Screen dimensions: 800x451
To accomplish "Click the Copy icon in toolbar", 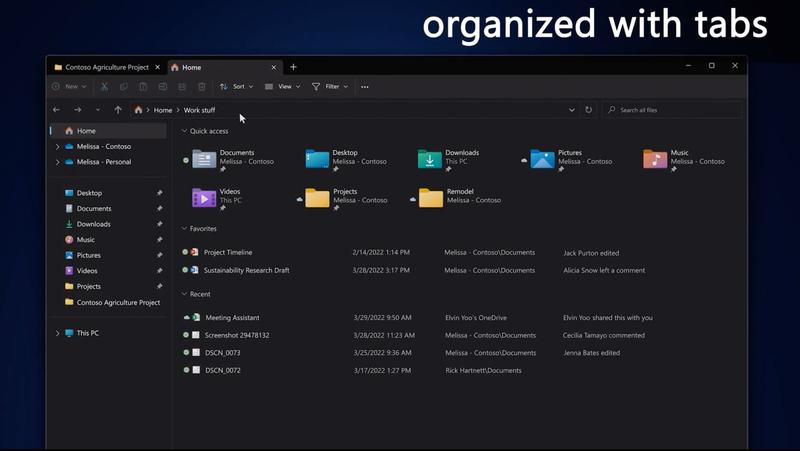I will pos(123,87).
